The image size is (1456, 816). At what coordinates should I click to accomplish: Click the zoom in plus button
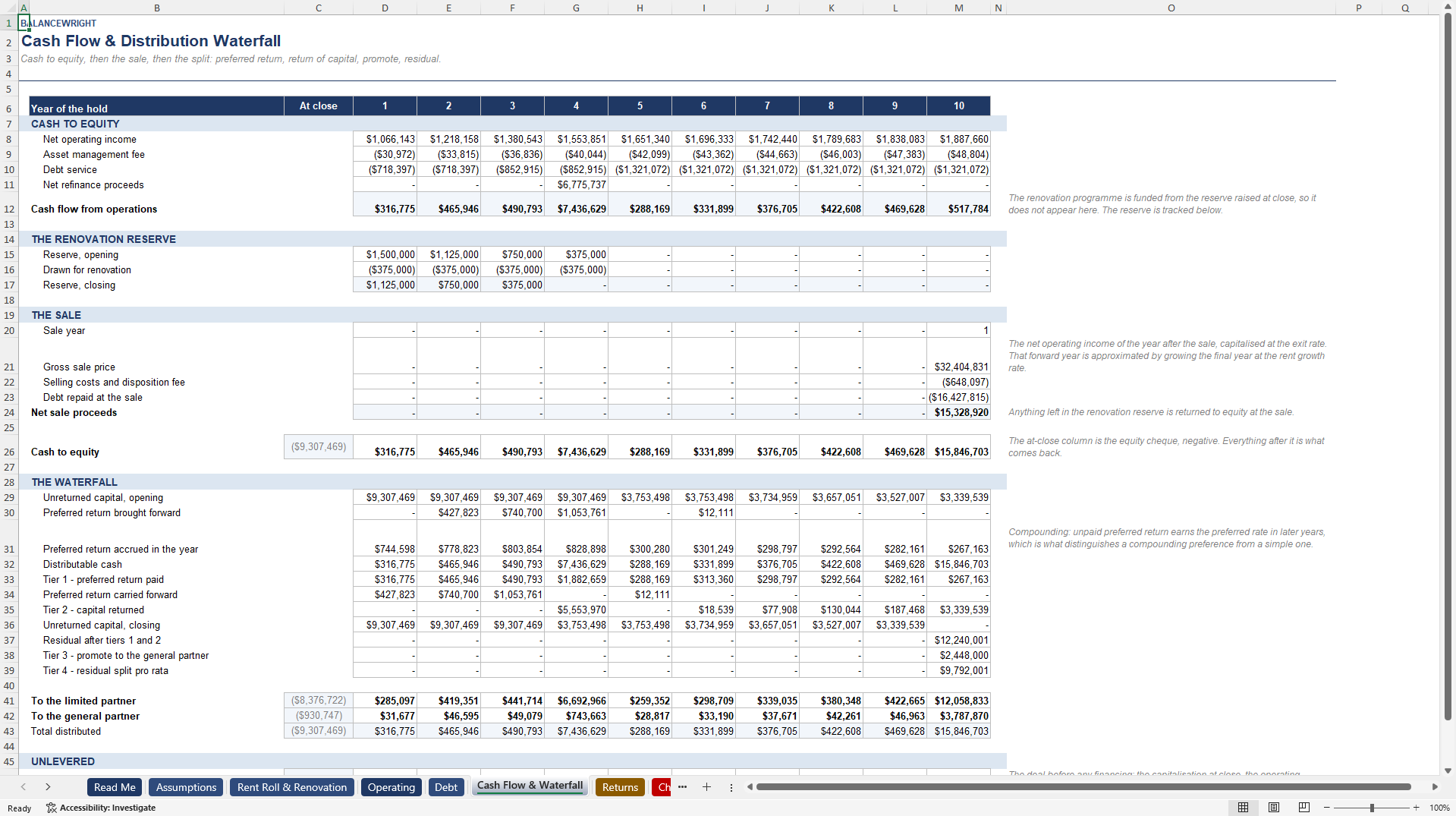coord(1416,808)
